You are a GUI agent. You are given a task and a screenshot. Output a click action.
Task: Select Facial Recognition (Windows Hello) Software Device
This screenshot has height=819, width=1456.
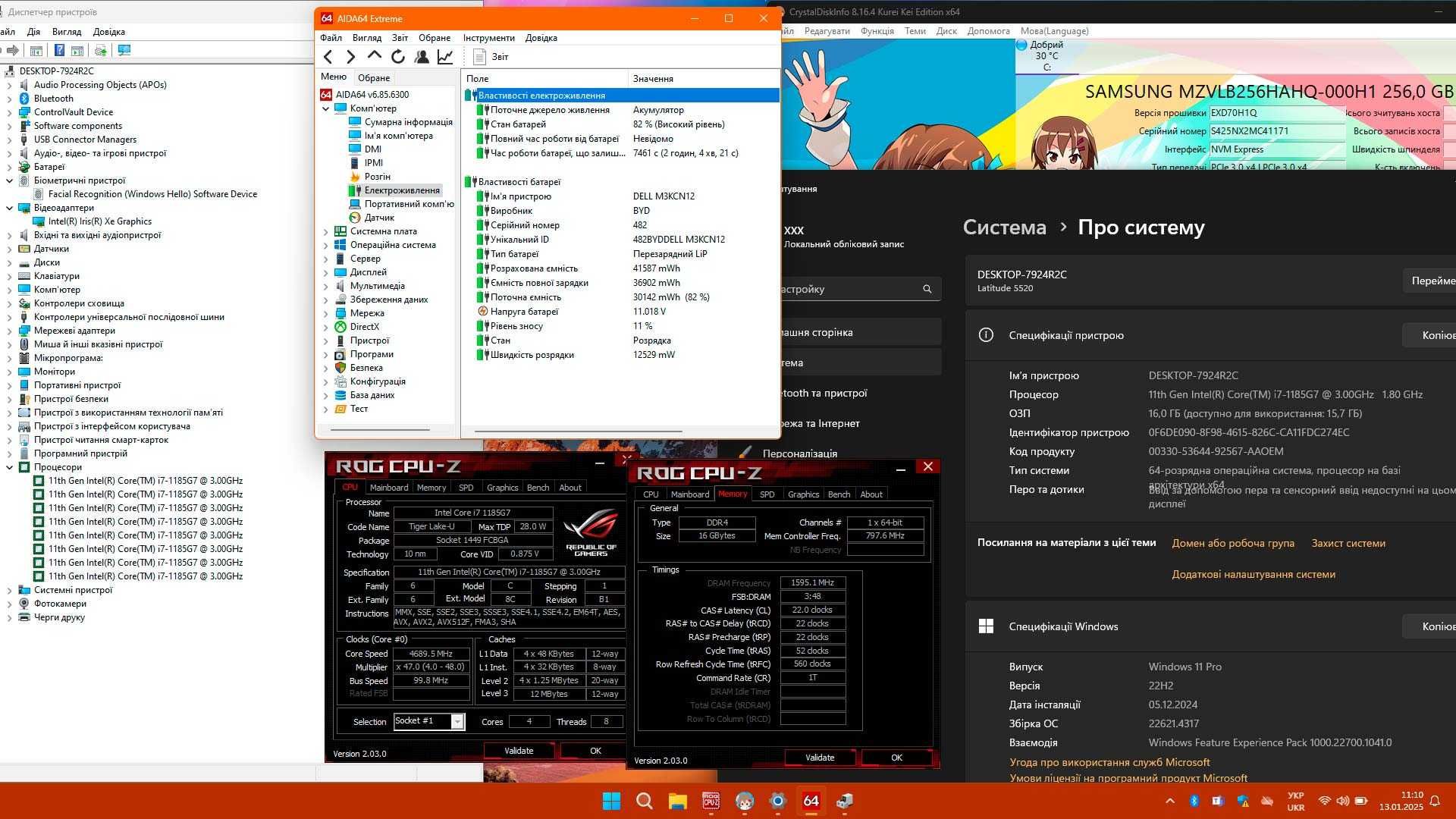tap(152, 194)
